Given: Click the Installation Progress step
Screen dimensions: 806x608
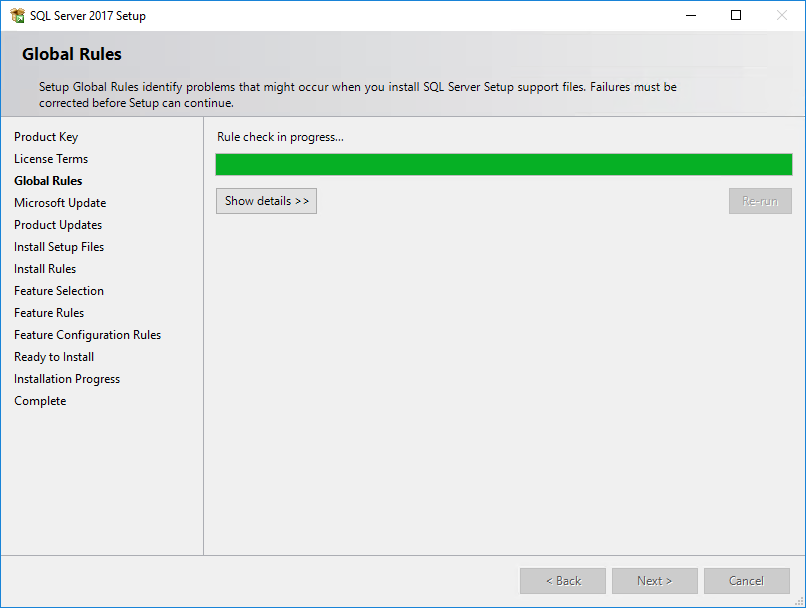Looking at the screenshot, I should click(x=67, y=379).
